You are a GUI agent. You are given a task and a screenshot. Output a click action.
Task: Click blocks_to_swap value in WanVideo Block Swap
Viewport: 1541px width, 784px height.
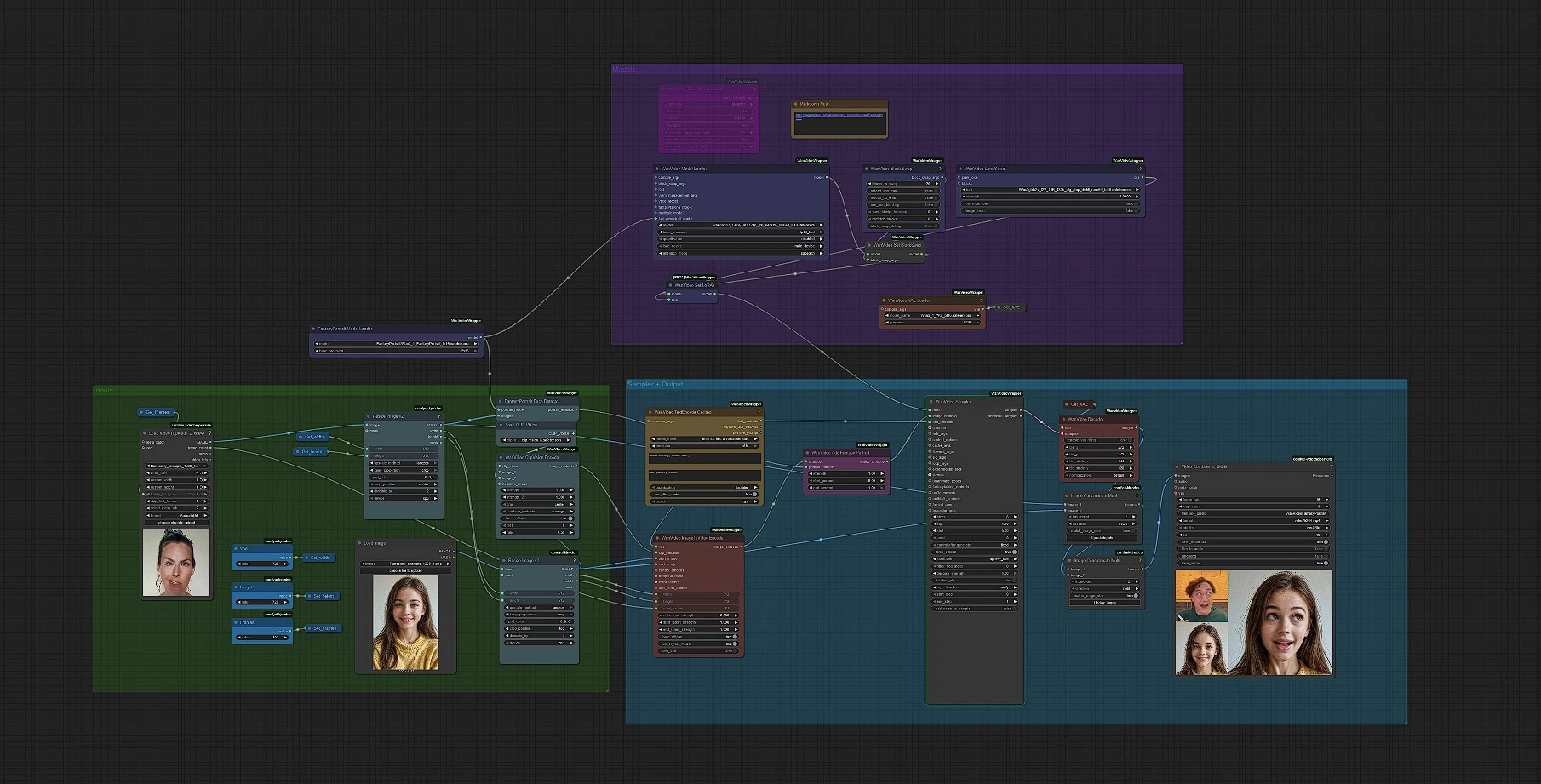point(903,183)
